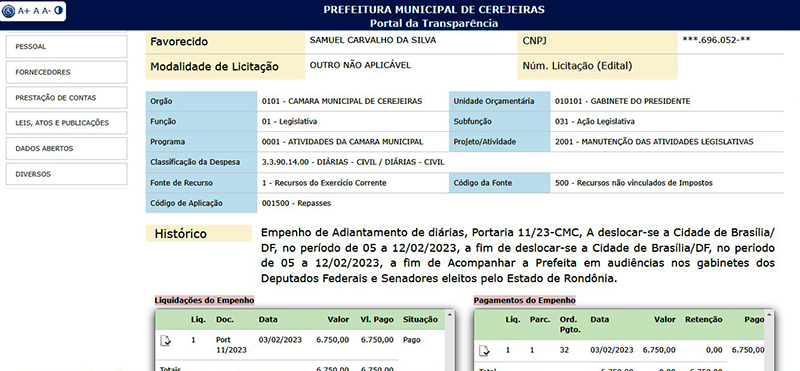The width and height of the screenshot is (800, 371).
Task: Click the Pagamentos do Empenho heading
Action: [524, 300]
